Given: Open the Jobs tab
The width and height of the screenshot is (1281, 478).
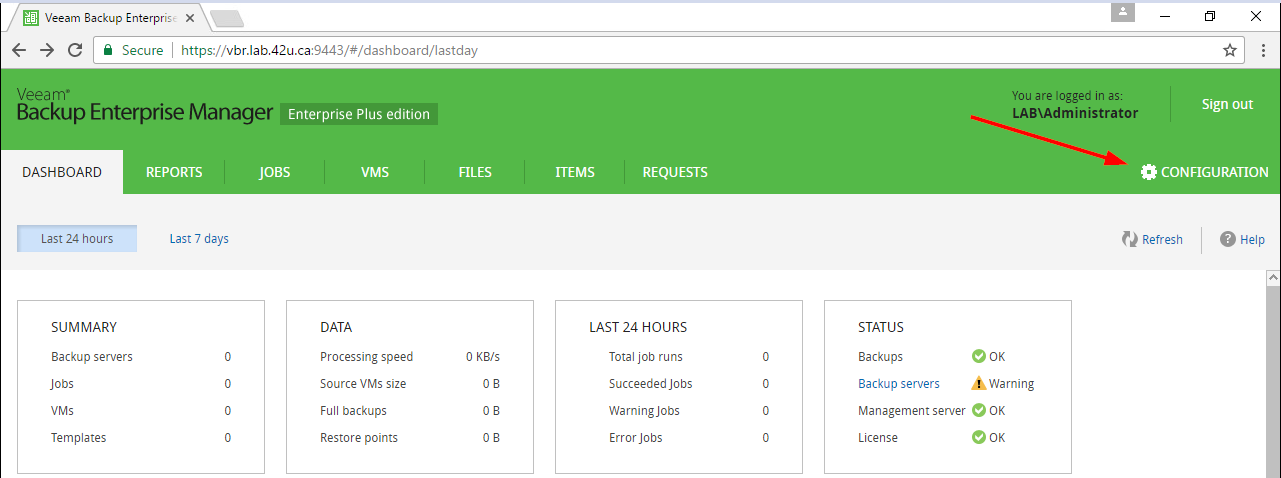Looking at the screenshot, I should [x=274, y=172].
